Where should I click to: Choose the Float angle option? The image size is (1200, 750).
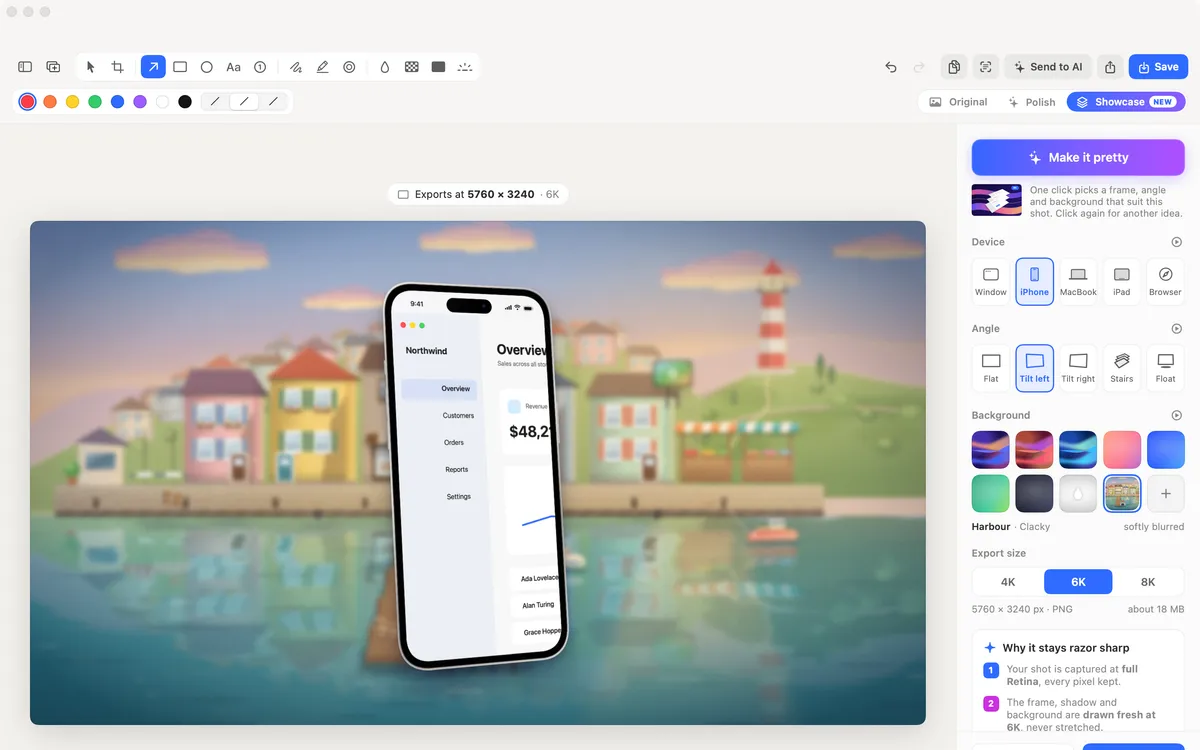[1166, 368]
